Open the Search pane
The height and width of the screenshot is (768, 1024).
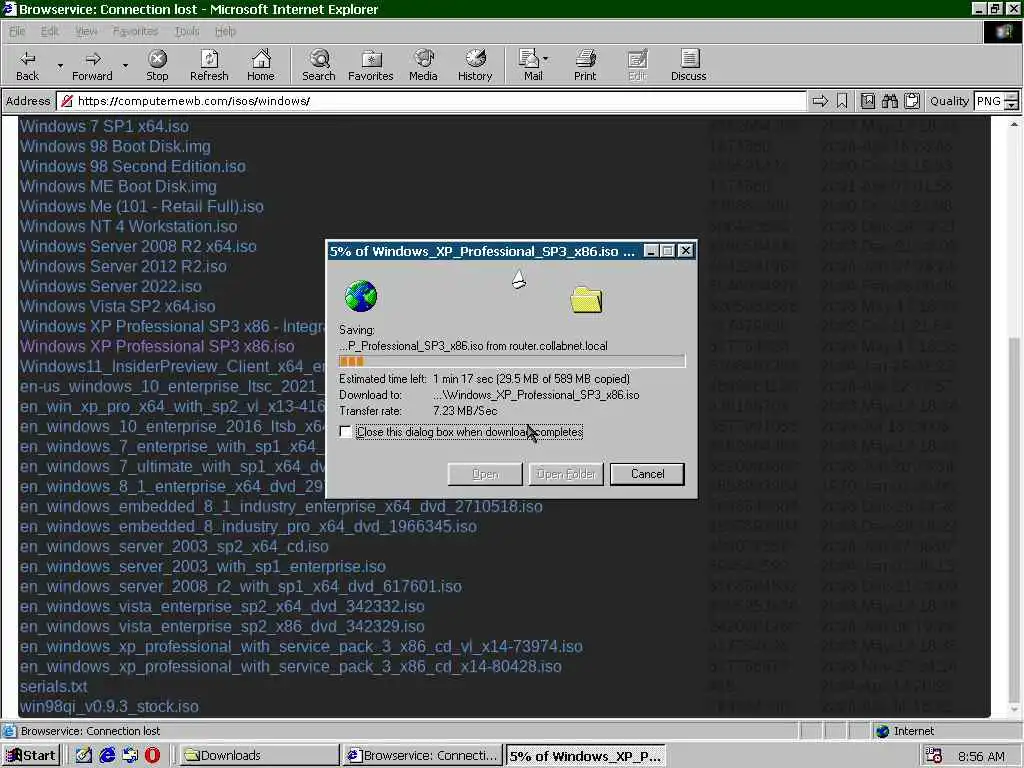click(319, 65)
